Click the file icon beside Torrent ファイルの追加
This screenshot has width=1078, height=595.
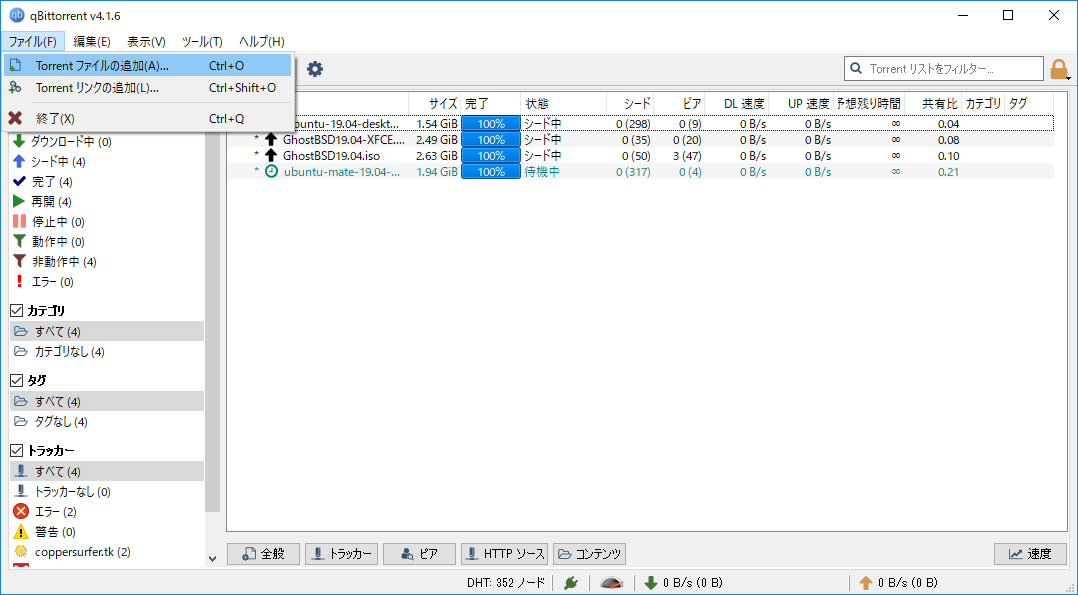coord(15,66)
